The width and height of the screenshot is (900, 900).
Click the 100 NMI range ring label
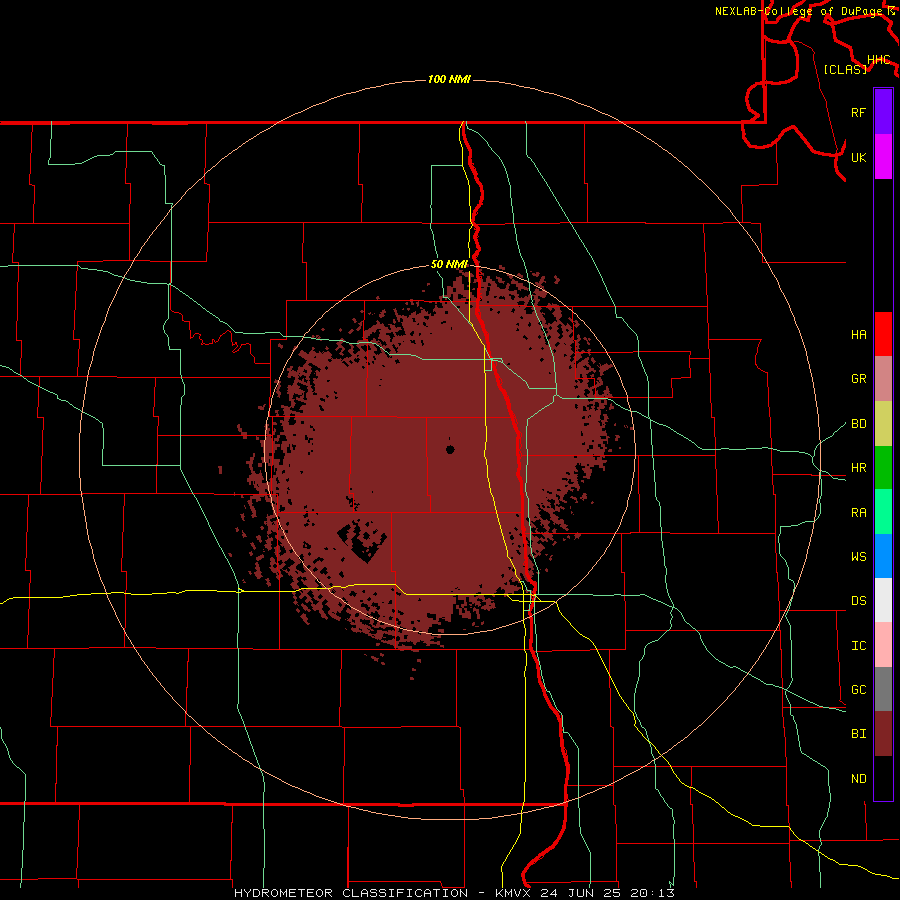coord(449,79)
